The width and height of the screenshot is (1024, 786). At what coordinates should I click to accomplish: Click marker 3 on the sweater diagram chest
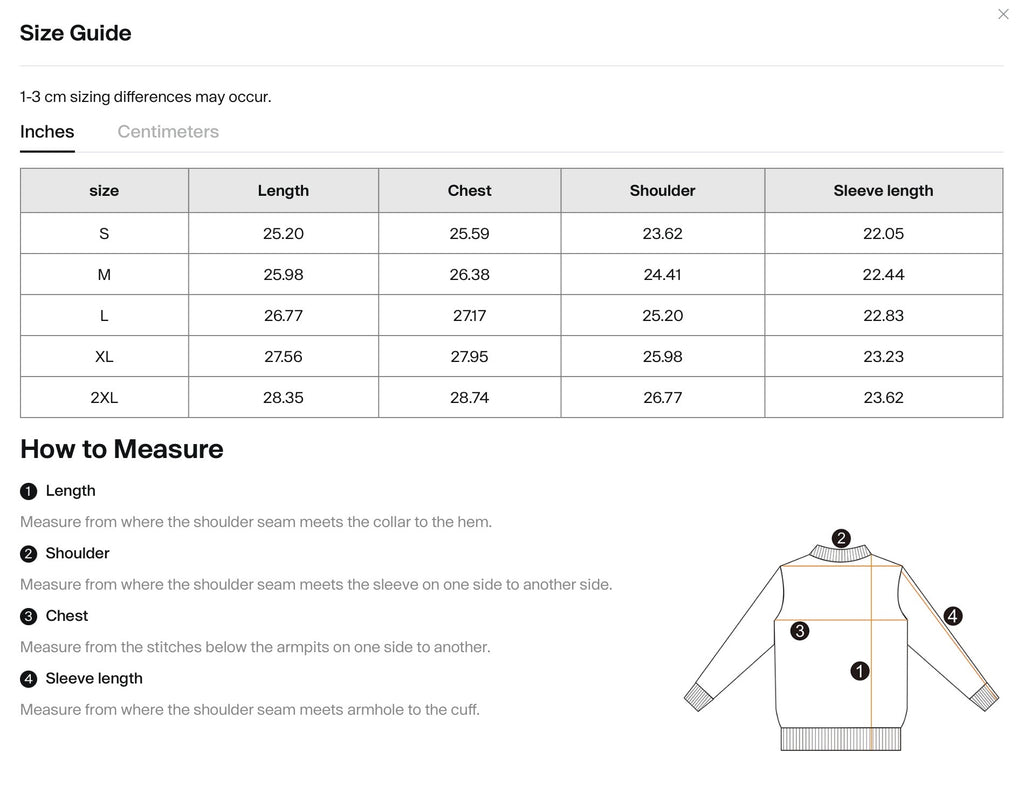[x=797, y=631]
